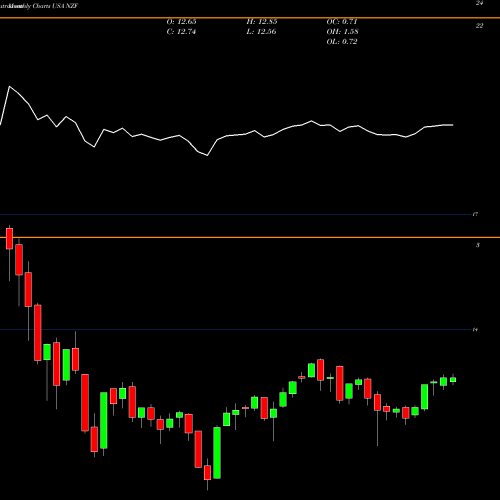Click the axis label '22'

(479, 26)
